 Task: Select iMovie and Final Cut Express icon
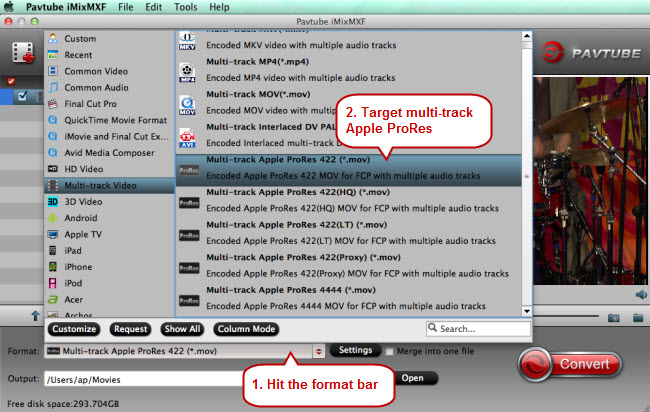[x=53, y=136]
